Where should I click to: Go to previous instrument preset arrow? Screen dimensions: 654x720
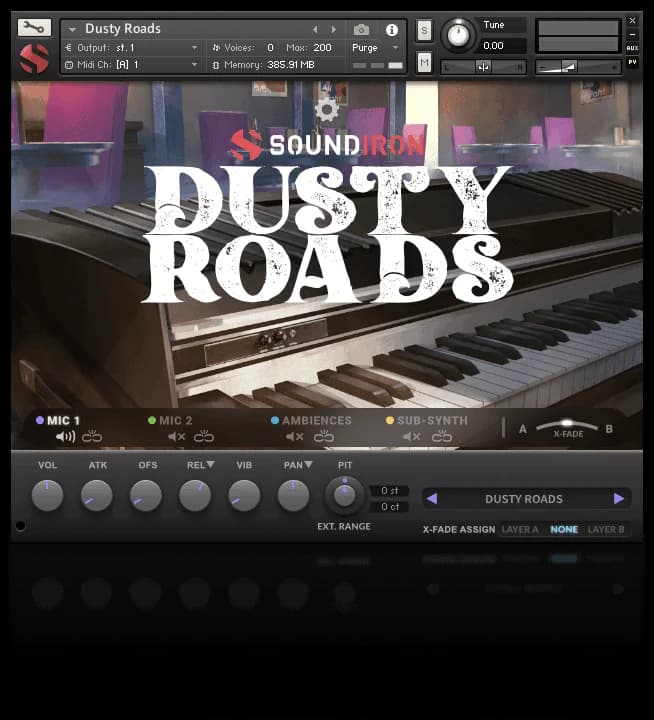point(315,30)
